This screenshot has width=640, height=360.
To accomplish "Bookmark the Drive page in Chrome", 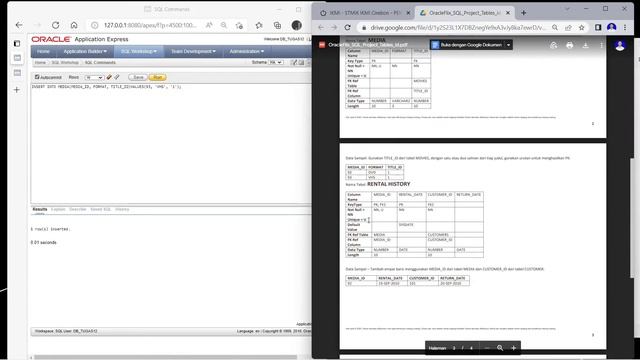I will point(582,27).
